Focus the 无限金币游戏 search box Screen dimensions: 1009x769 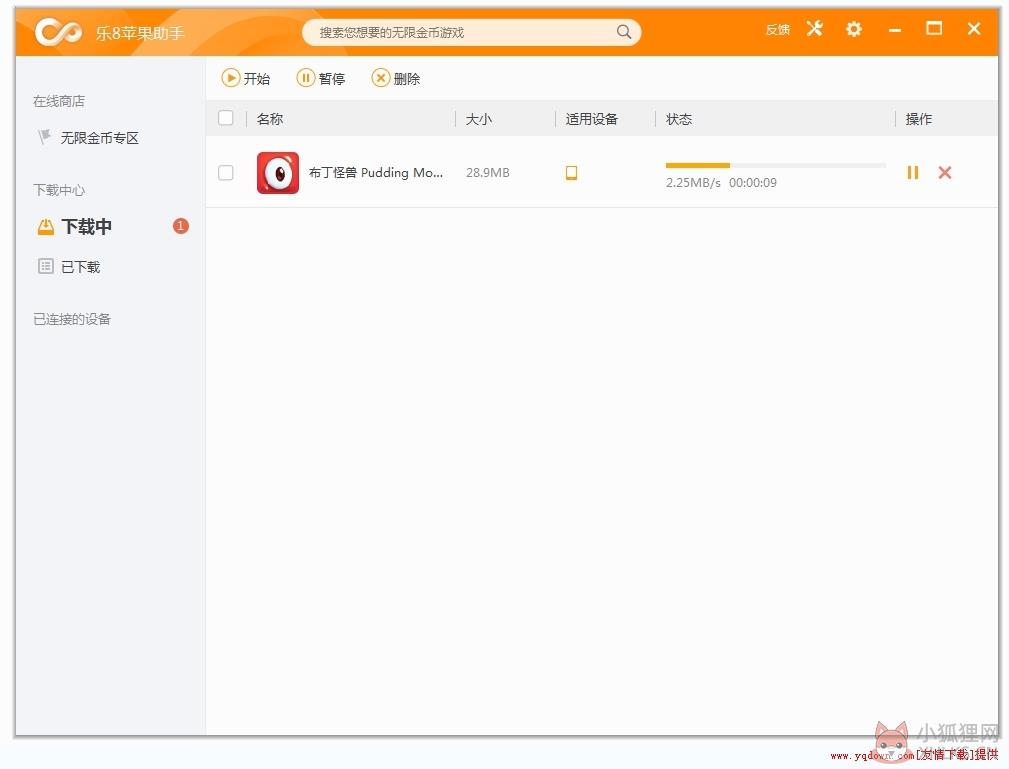471,32
